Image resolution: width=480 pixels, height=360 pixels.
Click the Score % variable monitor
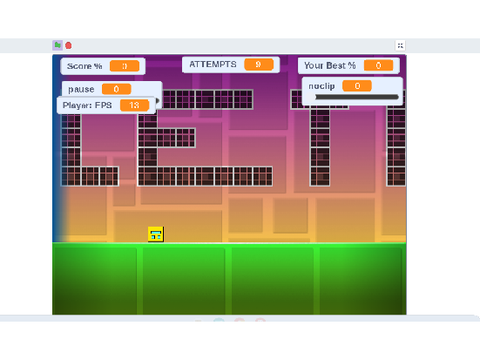[x=103, y=66]
